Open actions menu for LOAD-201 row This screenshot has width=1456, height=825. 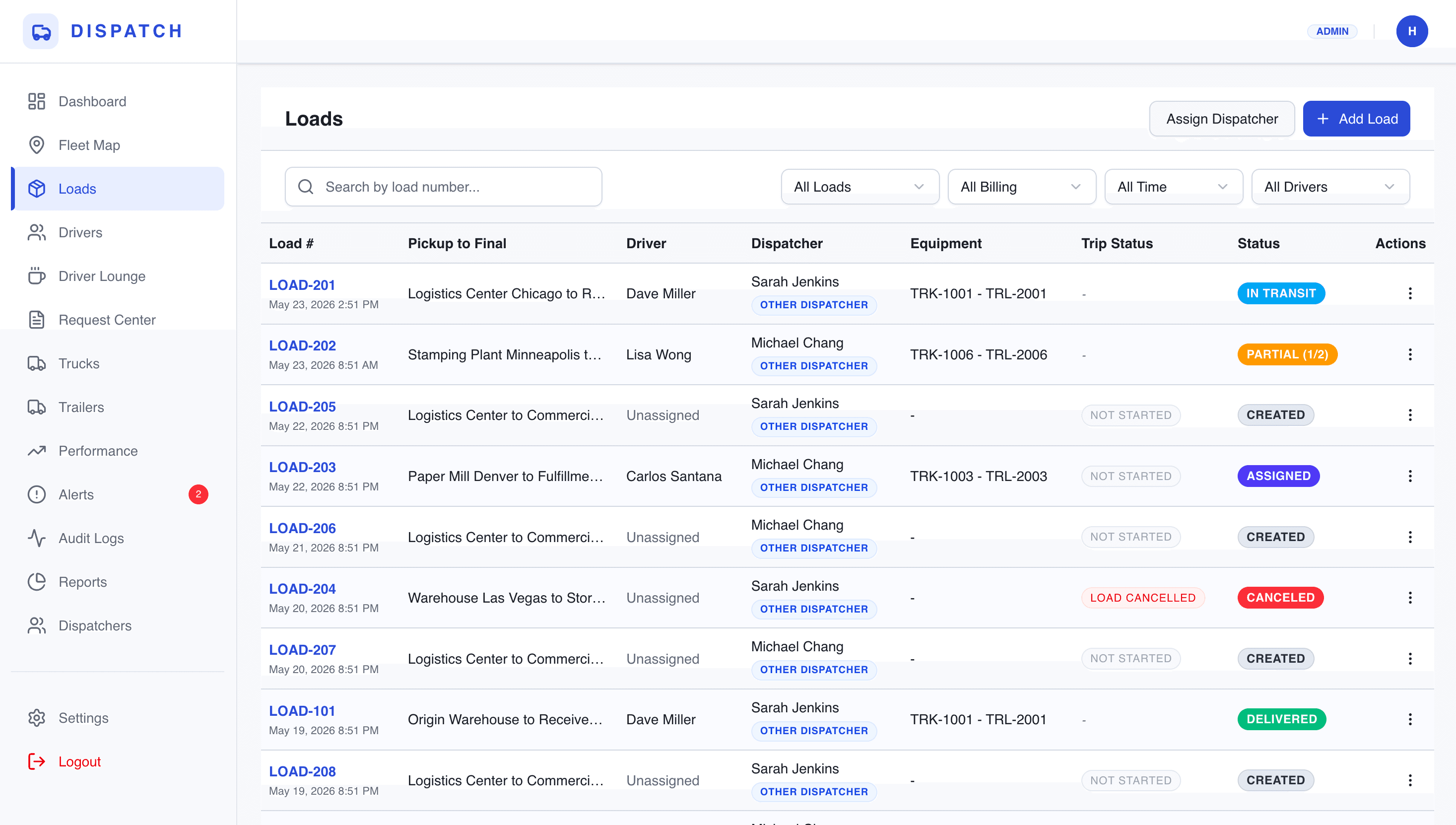coord(1409,293)
